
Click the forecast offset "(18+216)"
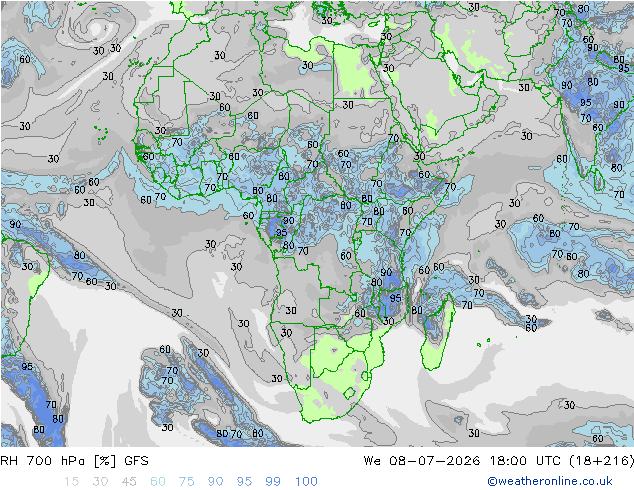(601, 461)
